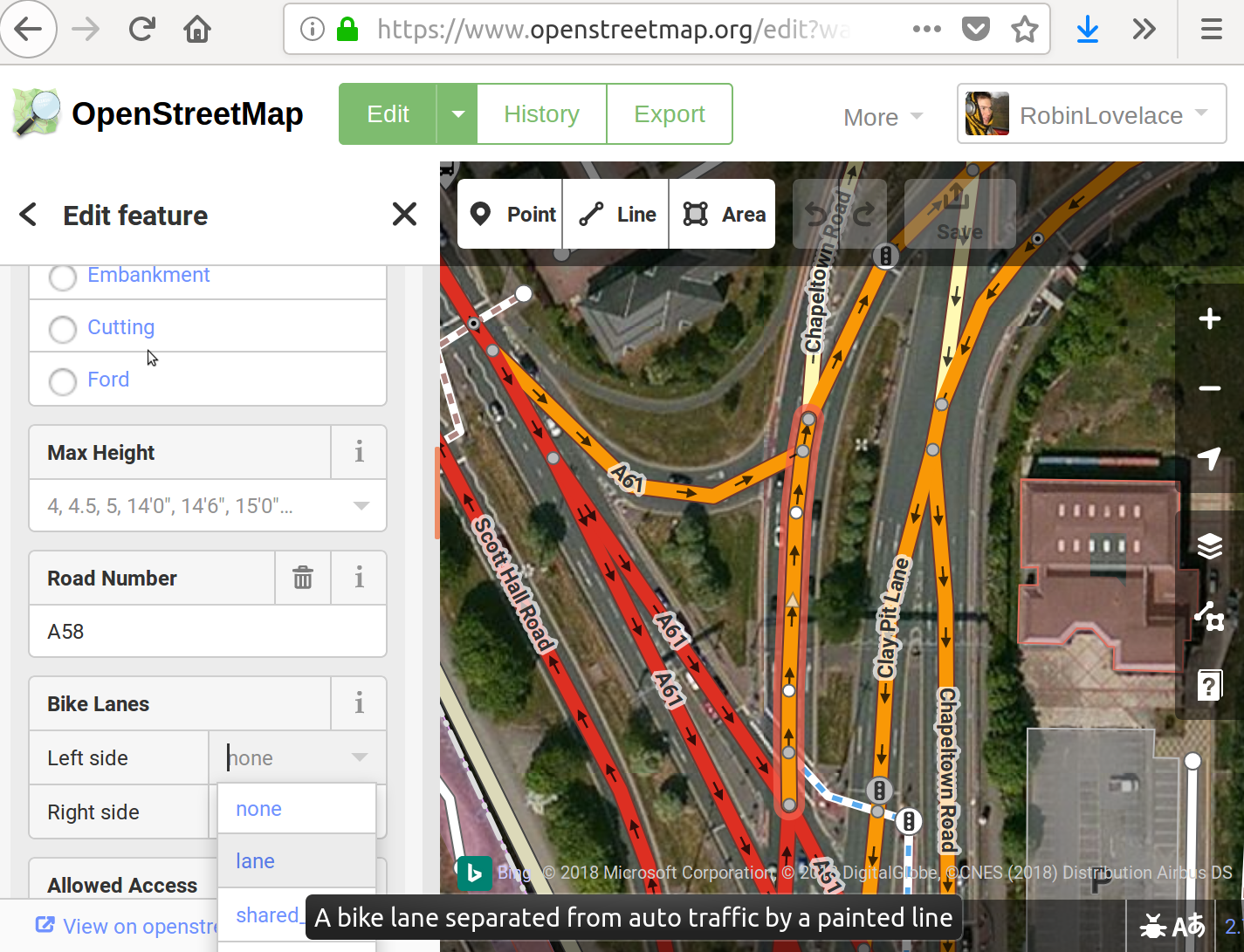
Task: Show Bike Lanes field info
Action: pos(359,703)
